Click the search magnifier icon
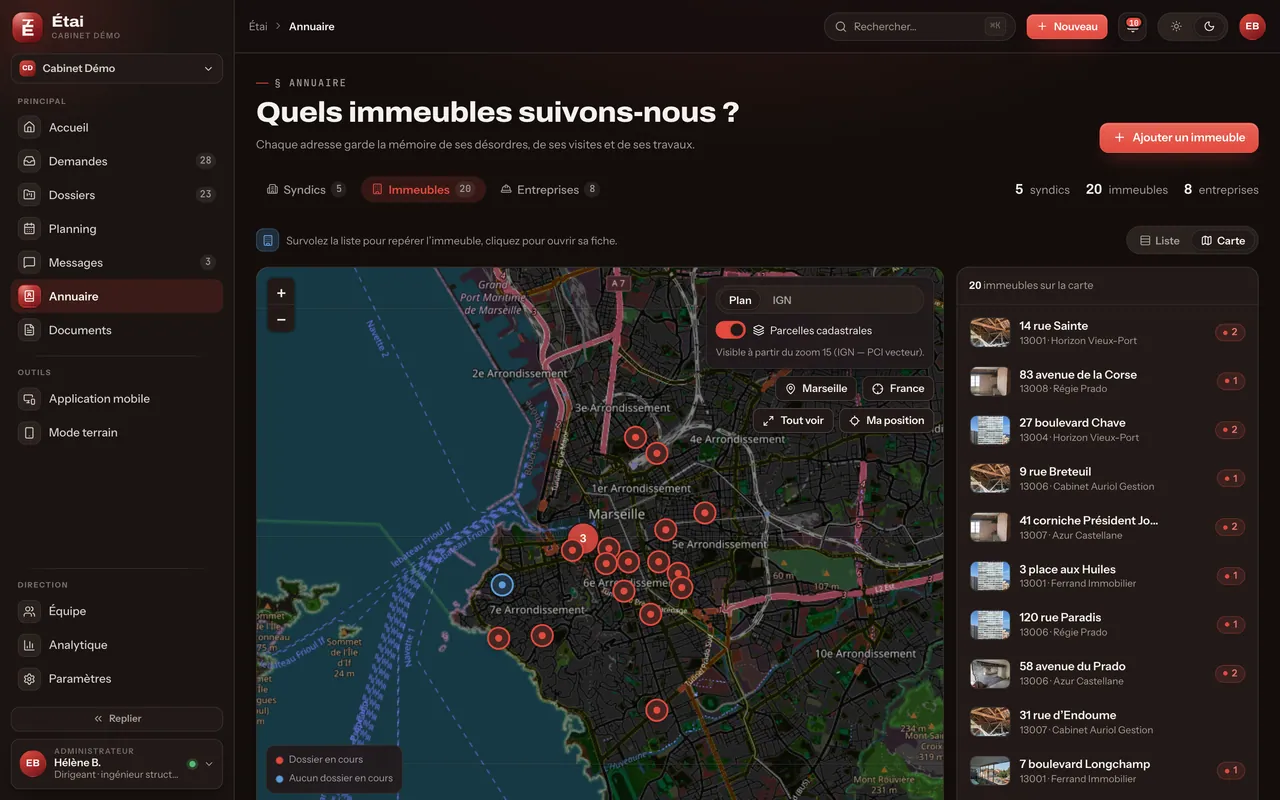This screenshot has height=800, width=1280. click(841, 27)
